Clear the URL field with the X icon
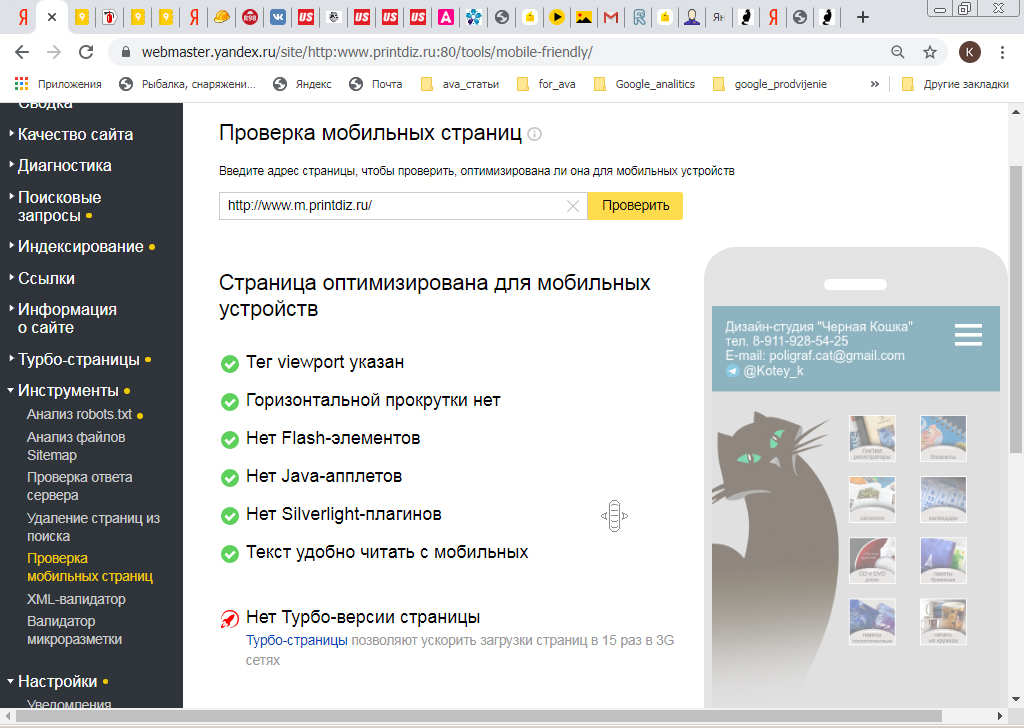The width and height of the screenshot is (1024, 728). tap(573, 206)
